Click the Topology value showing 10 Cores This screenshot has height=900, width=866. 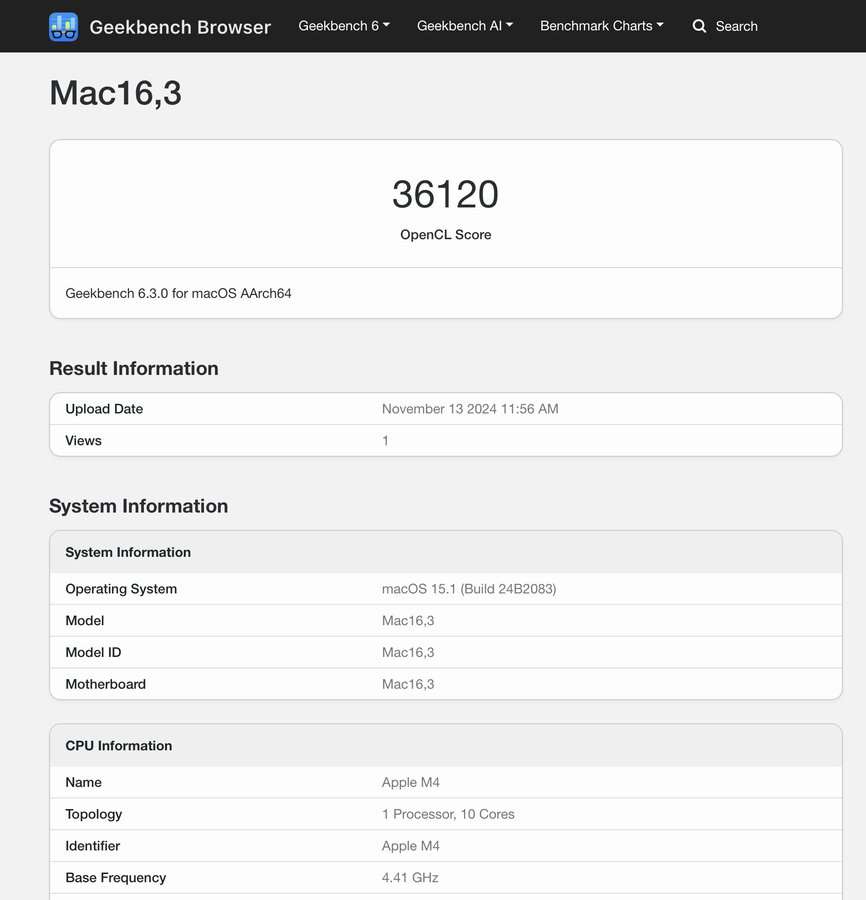pos(448,814)
